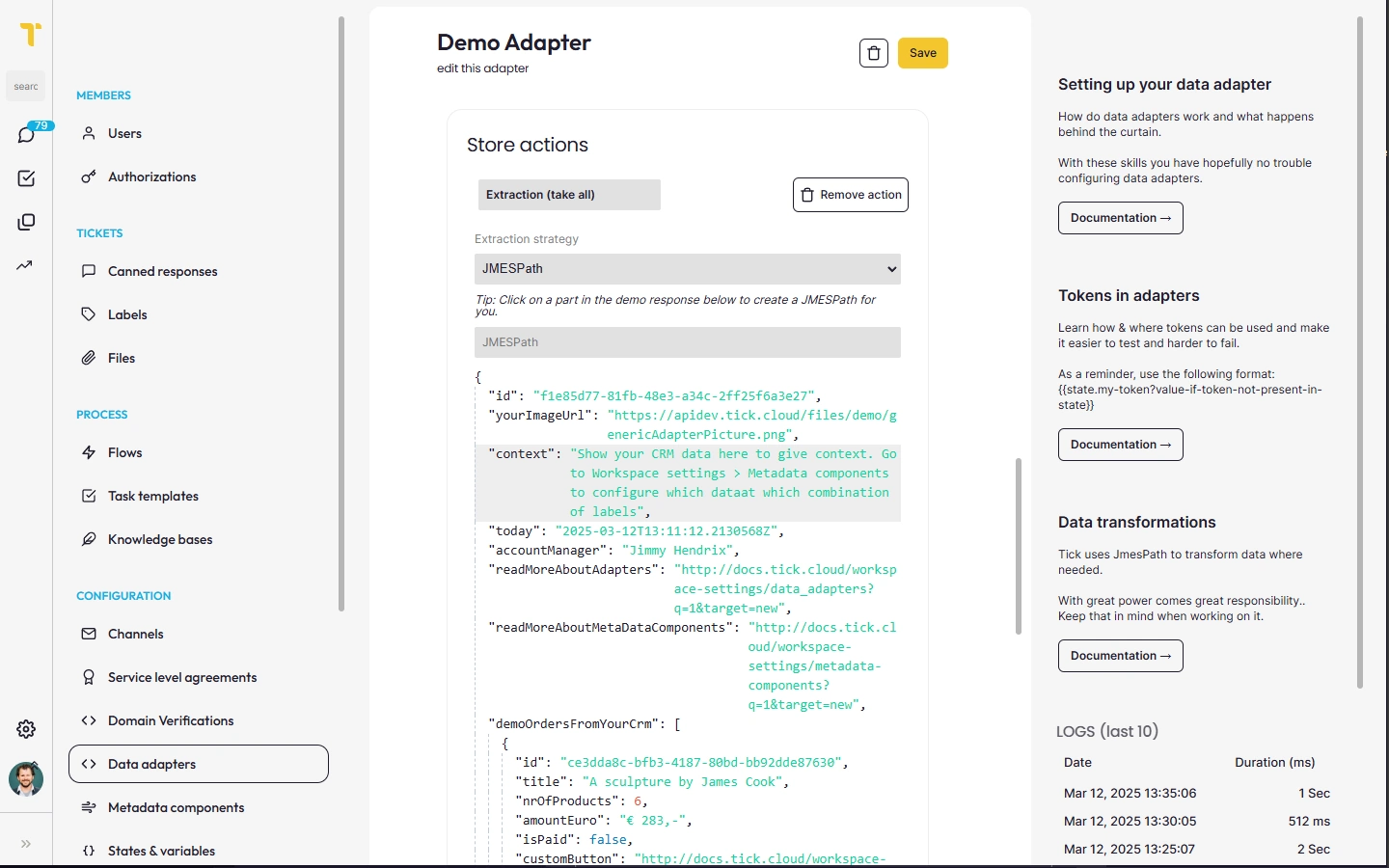The image size is (1389, 868).
Task: Expand sidebar with double chevron icon
Action: pos(26,844)
